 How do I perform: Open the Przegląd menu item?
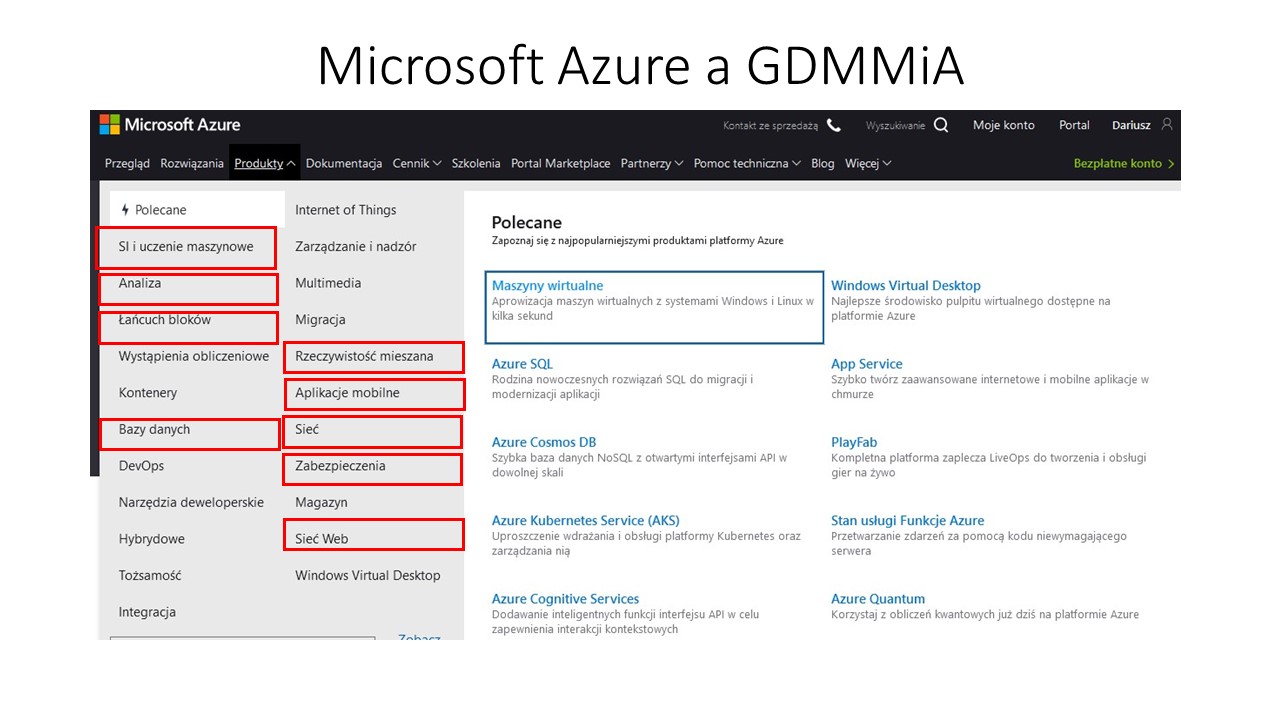[127, 163]
